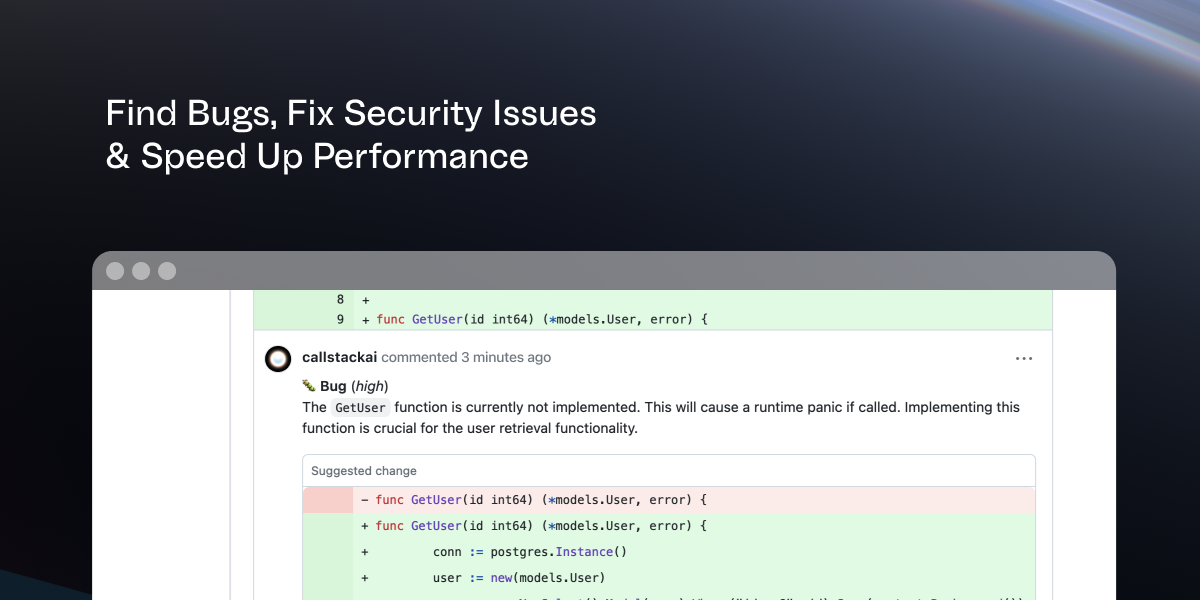The height and width of the screenshot is (600, 1200).
Task: Click the rightmost gray window dot
Action: click(x=167, y=271)
